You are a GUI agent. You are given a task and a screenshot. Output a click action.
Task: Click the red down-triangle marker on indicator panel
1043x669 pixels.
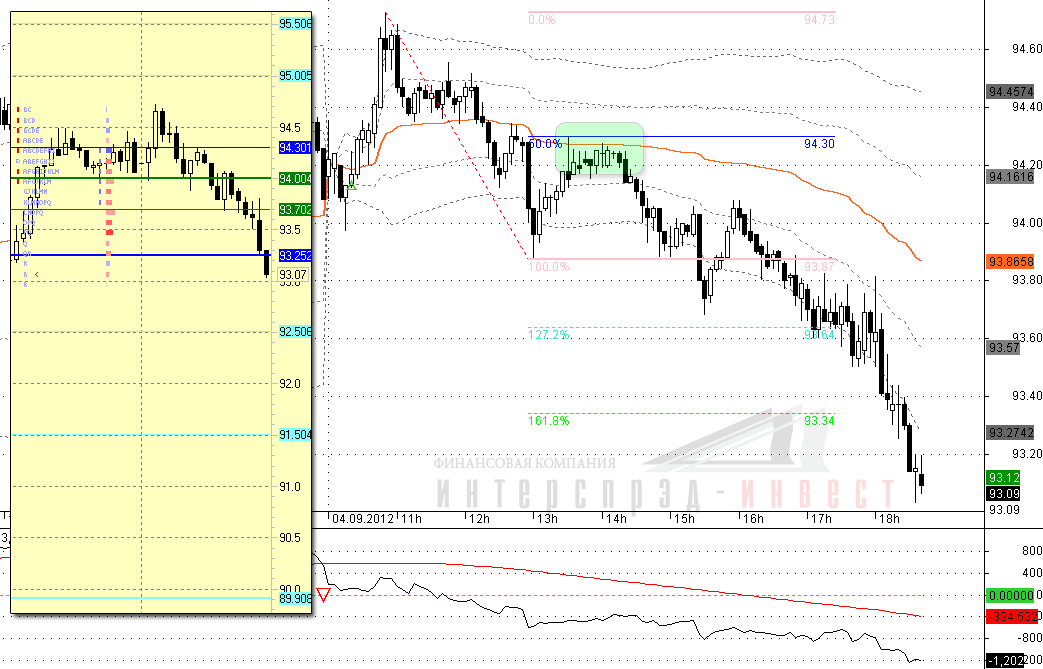tap(323, 595)
